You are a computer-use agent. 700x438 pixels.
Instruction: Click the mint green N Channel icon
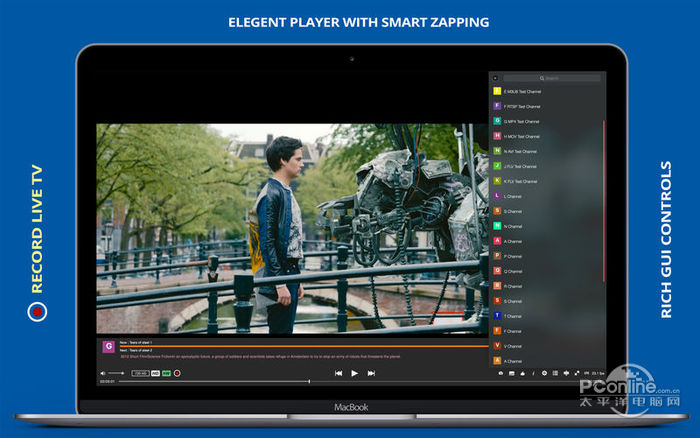point(497,226)
